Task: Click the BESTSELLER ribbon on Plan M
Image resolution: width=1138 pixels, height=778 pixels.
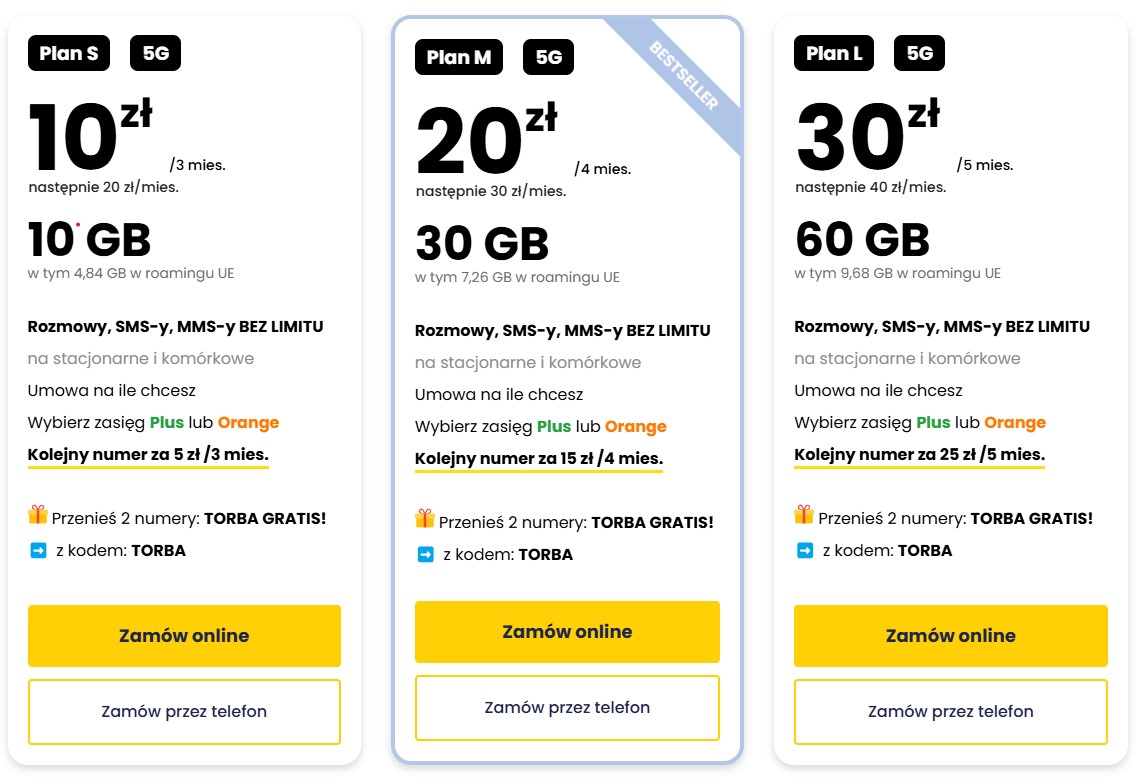Action: pos(685,76)
